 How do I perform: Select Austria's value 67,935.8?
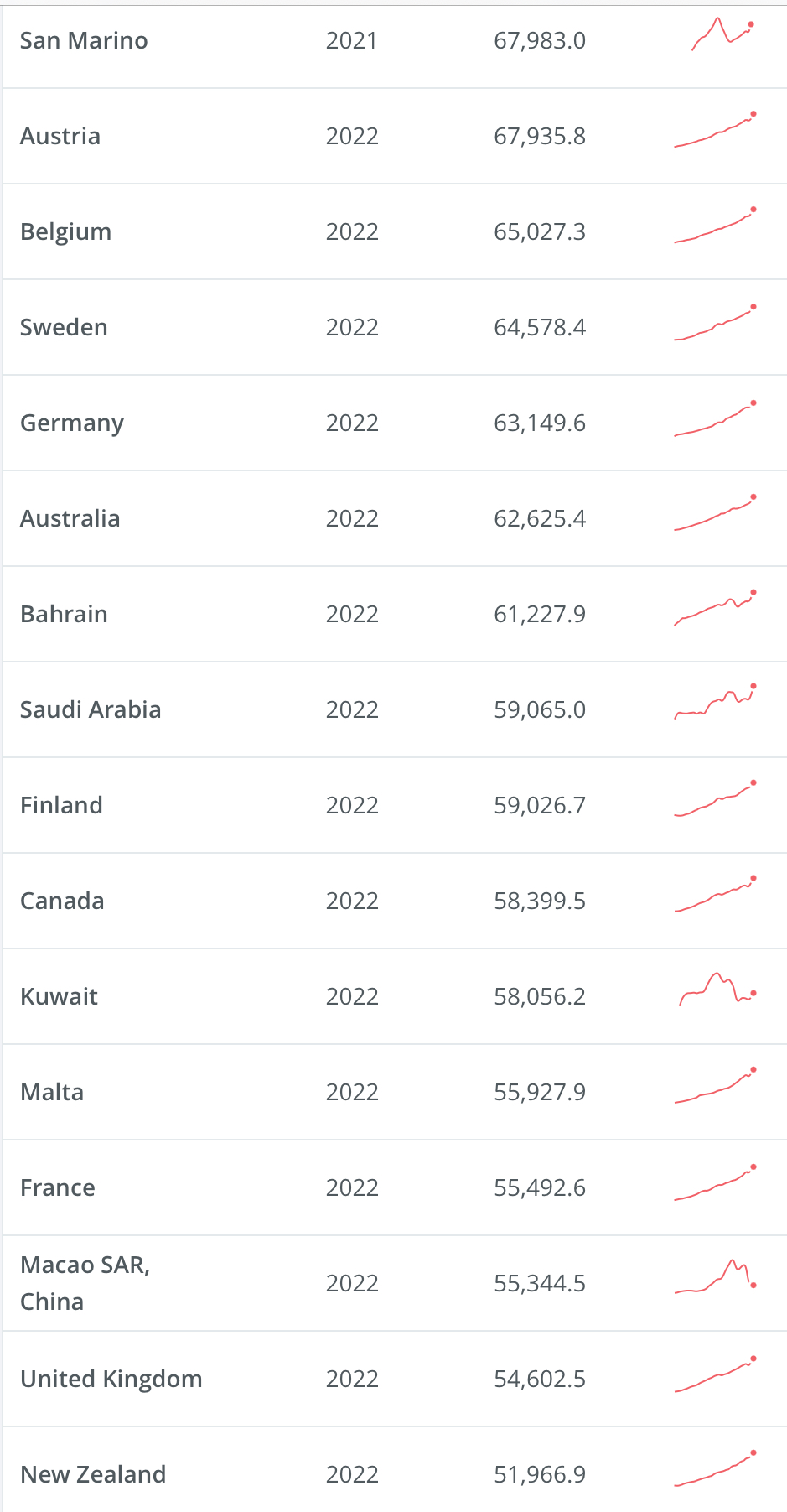540,136
